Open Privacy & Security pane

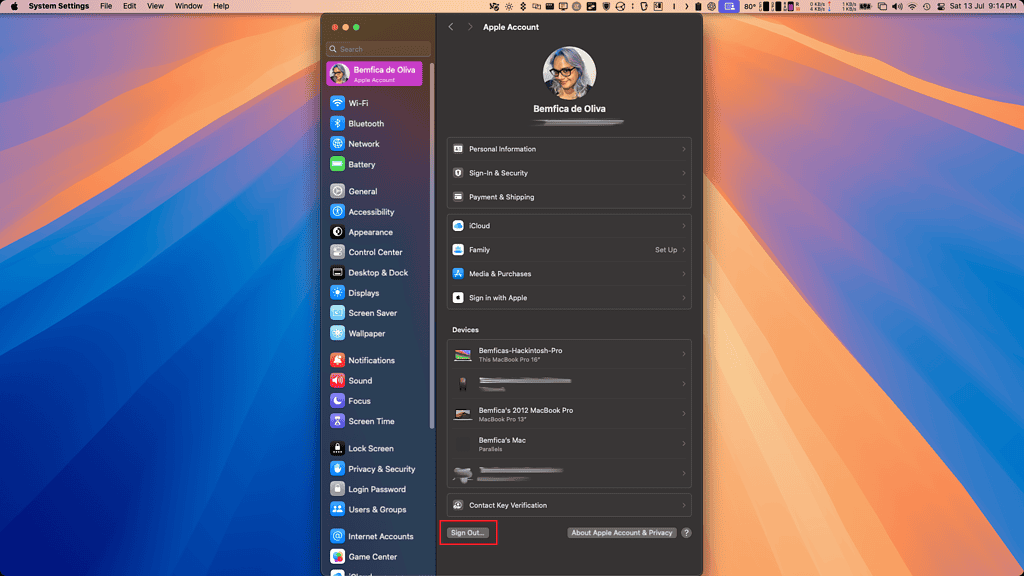tap(381, 469)
